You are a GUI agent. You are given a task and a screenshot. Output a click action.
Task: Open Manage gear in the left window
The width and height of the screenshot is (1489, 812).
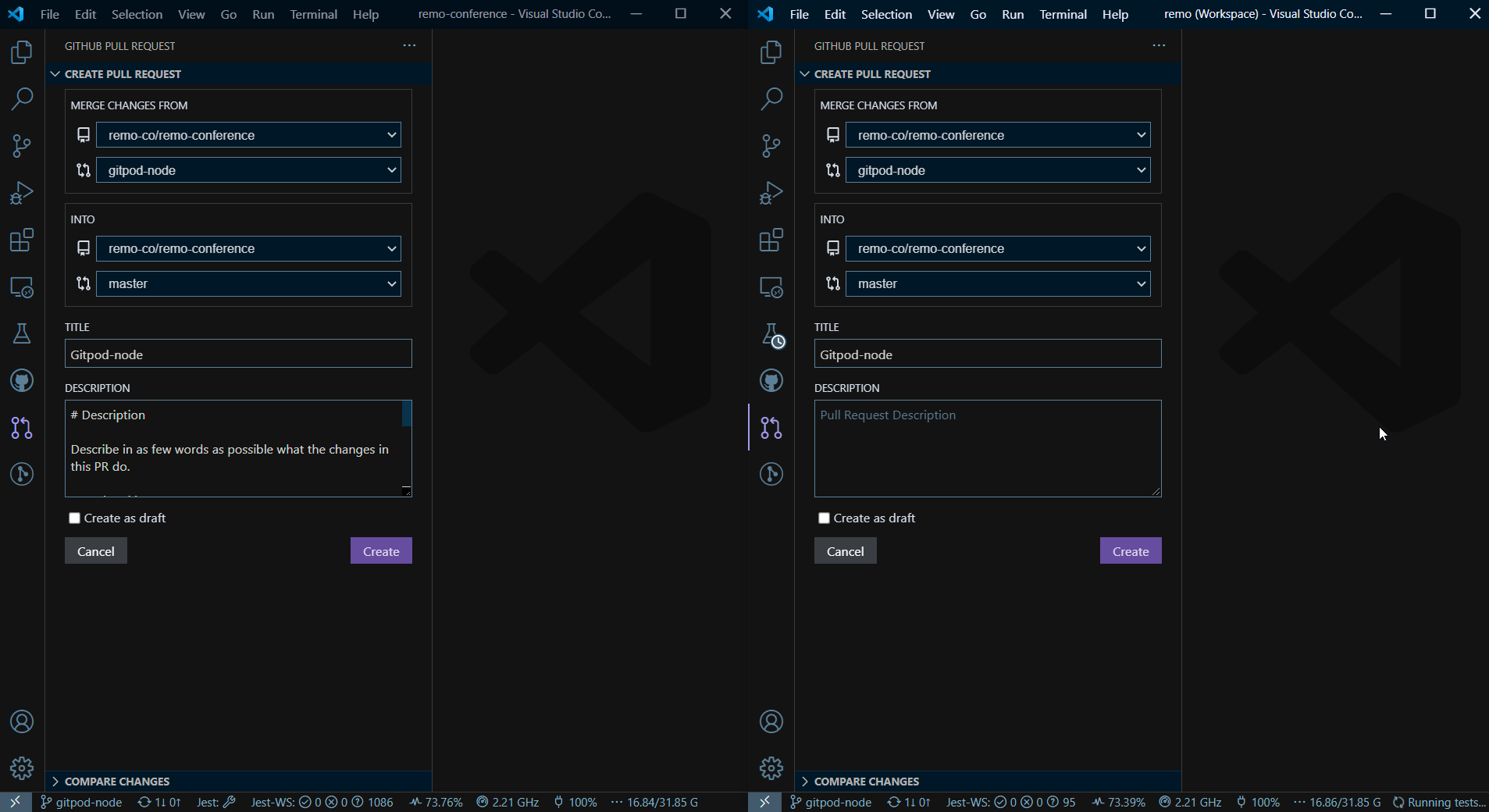coord(22,768)
